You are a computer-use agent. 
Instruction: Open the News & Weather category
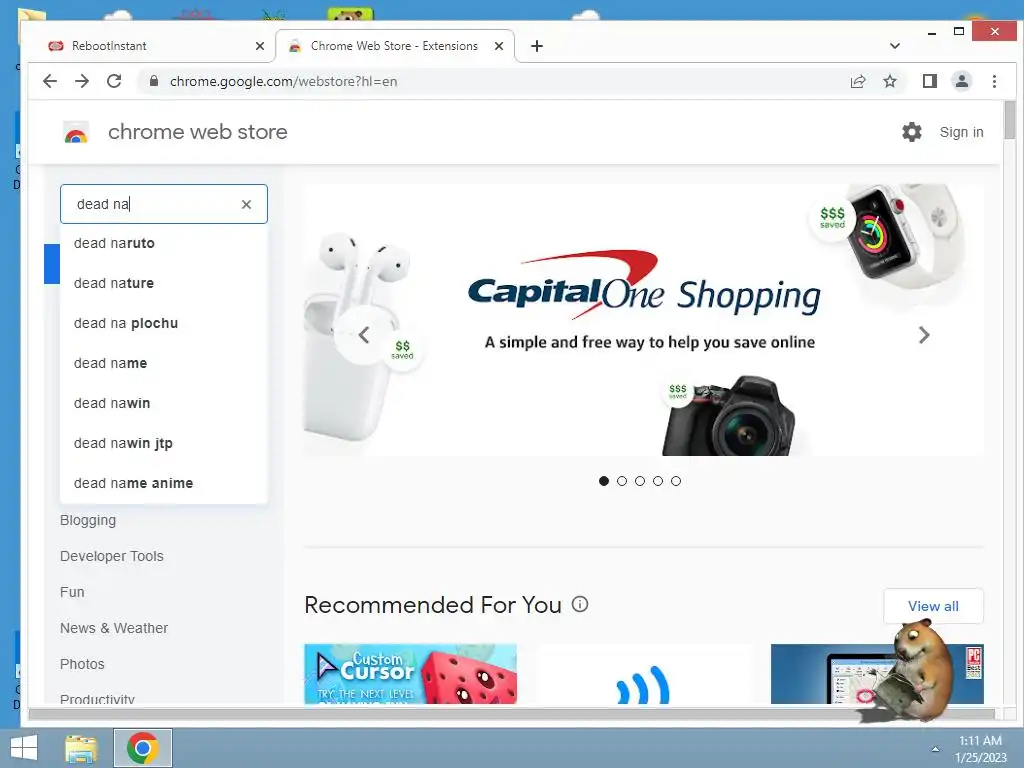[114, 628]
